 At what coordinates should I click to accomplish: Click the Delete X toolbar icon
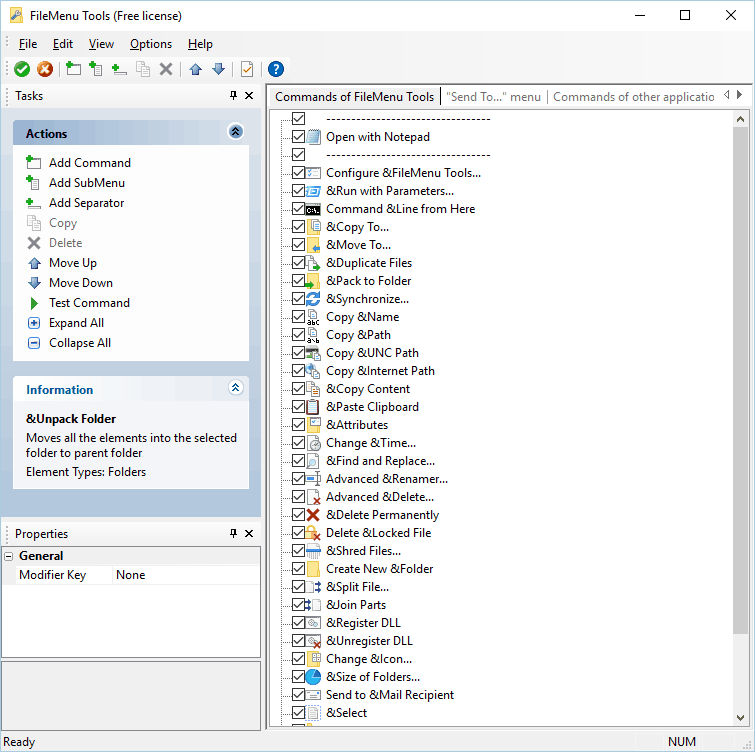(166, 69)
